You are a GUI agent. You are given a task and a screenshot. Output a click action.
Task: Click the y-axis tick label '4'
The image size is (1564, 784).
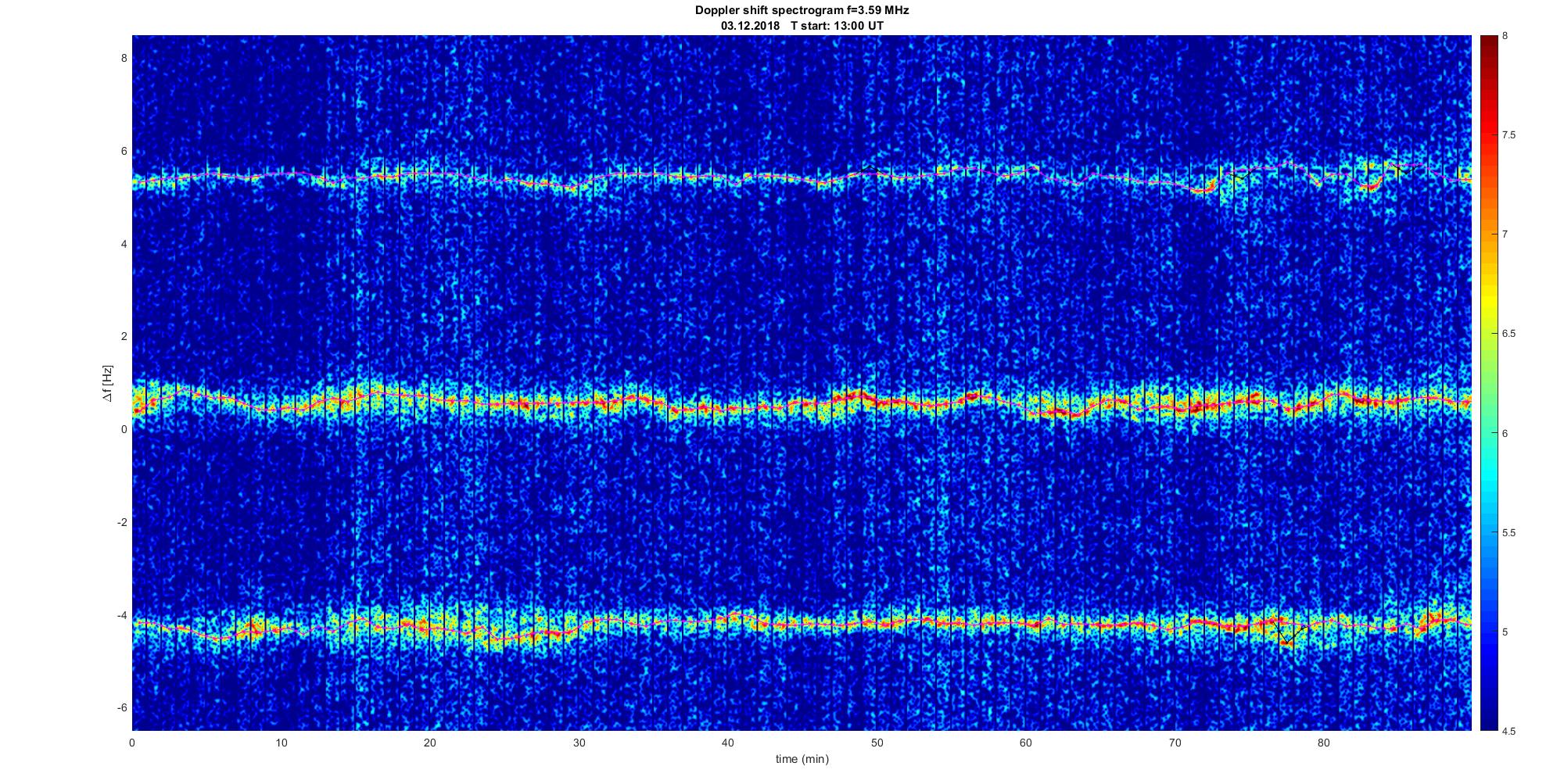pos(123,244)
